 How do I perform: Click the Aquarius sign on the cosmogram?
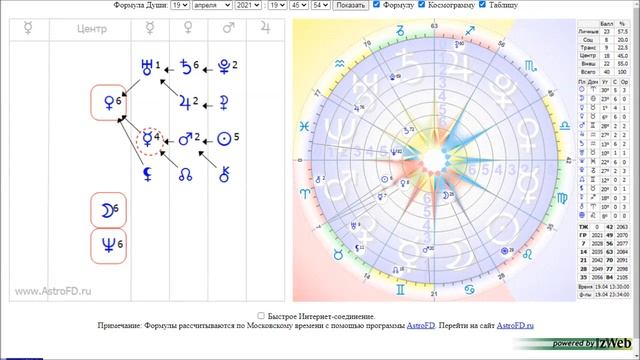click(340, 64)
